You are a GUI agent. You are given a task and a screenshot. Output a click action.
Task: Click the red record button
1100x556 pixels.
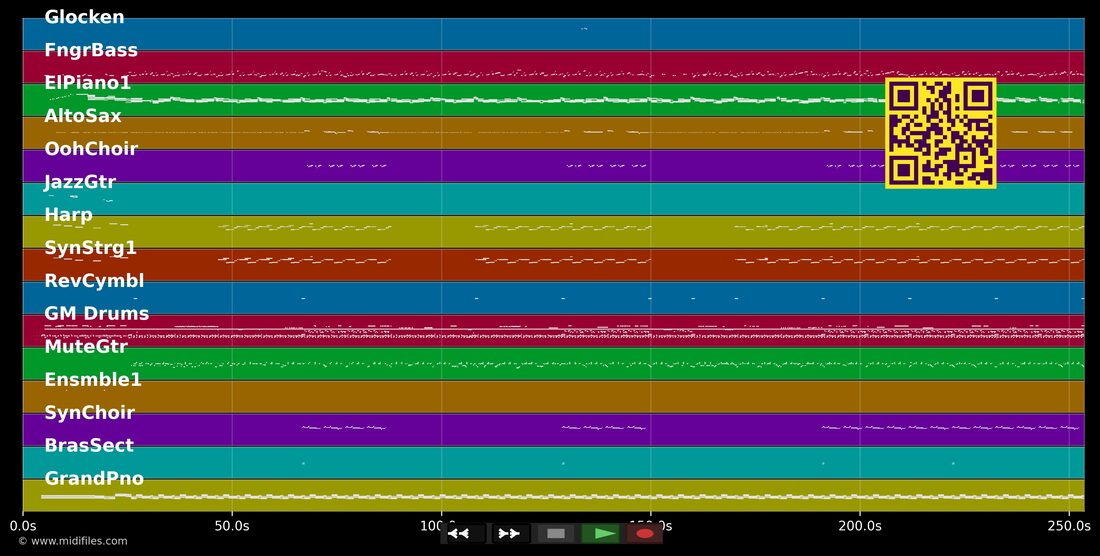pos(644,534)
